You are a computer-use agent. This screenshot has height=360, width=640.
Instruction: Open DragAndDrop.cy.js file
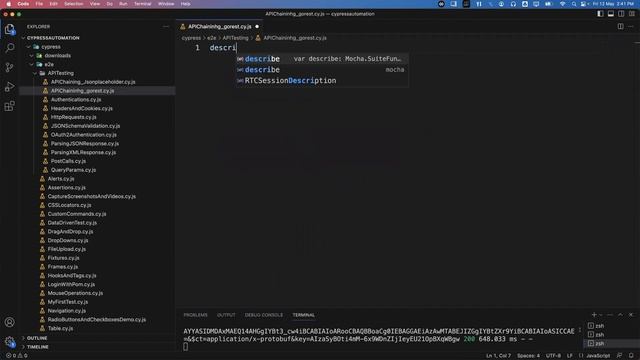tap(70, 232)
